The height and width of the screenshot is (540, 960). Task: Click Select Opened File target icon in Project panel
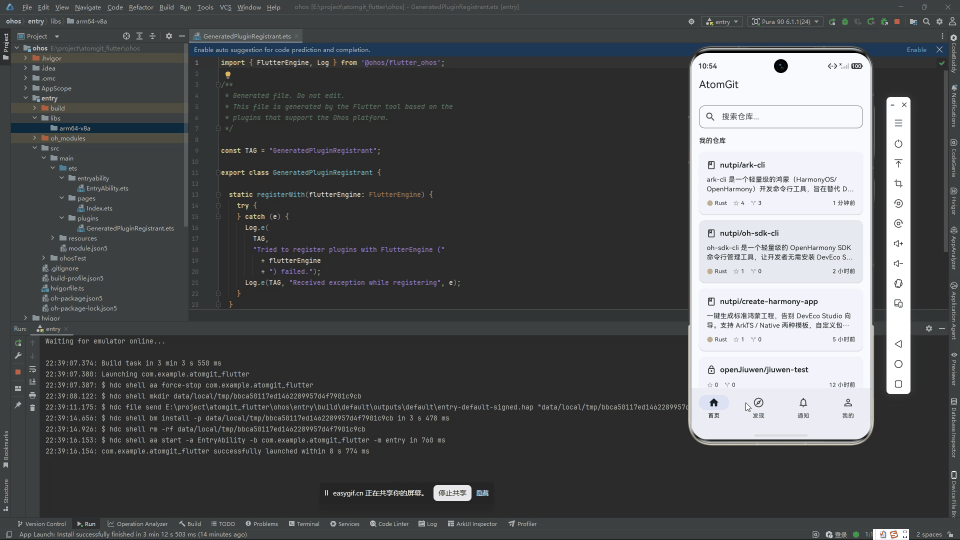point(126,36)
